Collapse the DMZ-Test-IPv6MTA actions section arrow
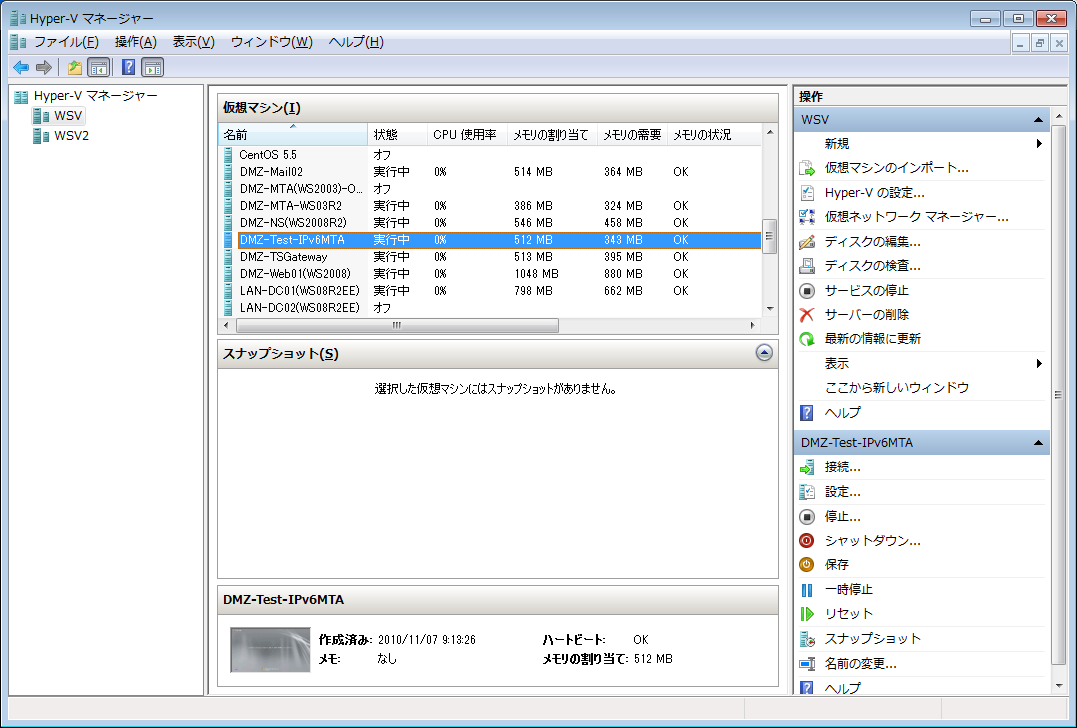1077x728 pixels. pos(1039,443)
